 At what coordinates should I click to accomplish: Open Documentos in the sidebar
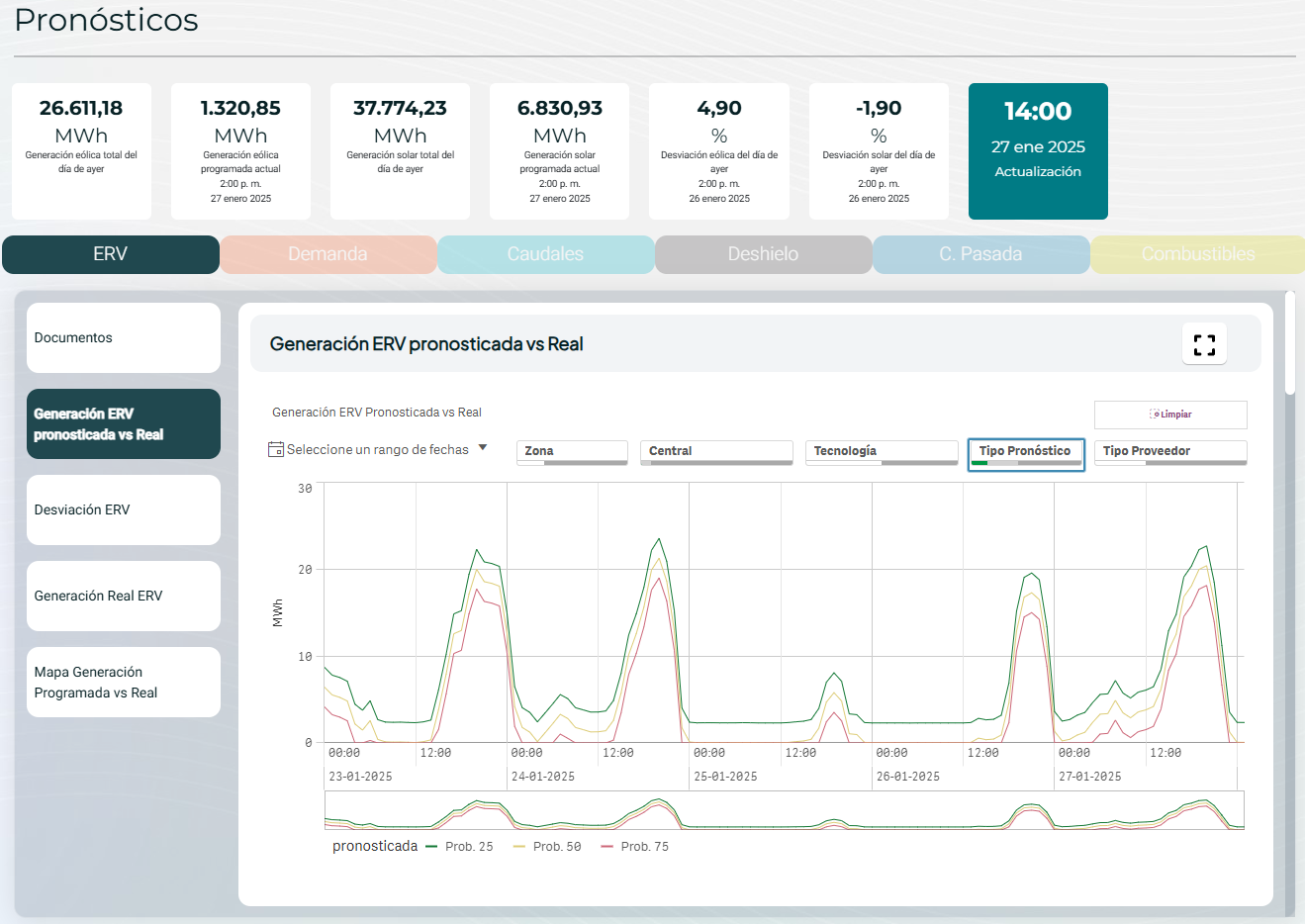click(124, 338)
